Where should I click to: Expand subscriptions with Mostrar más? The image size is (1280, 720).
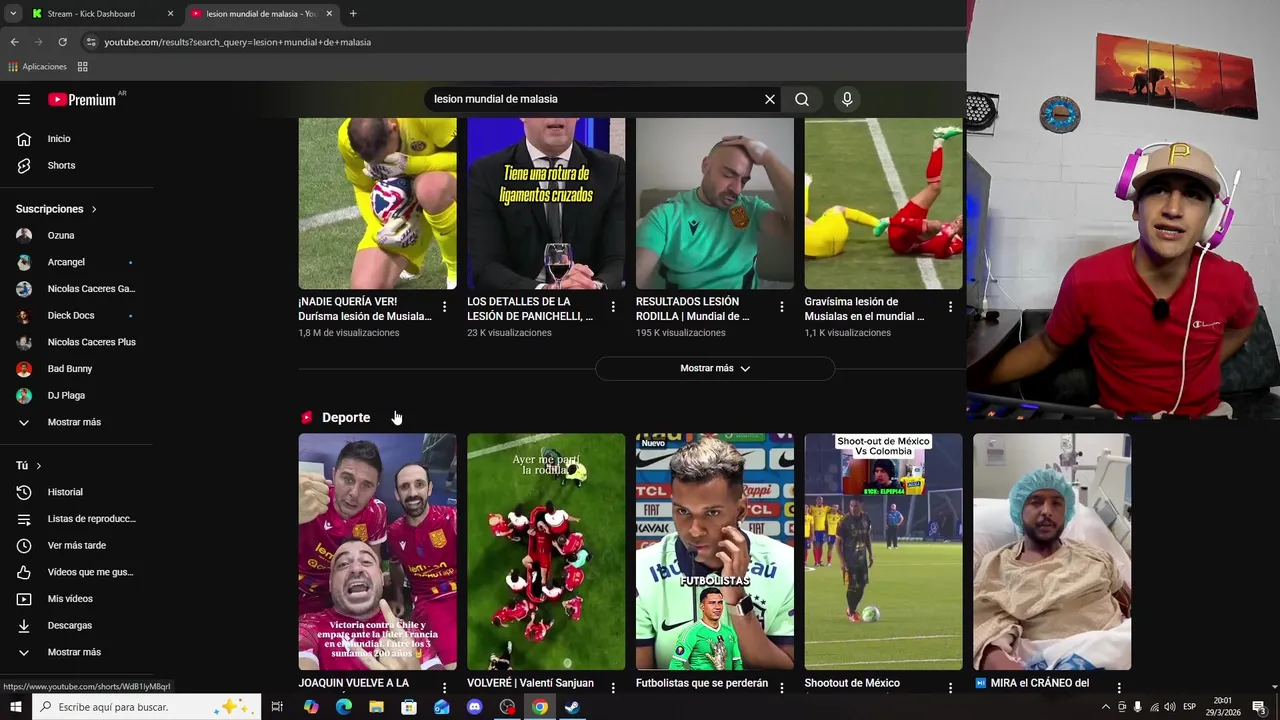coord(76,422)
